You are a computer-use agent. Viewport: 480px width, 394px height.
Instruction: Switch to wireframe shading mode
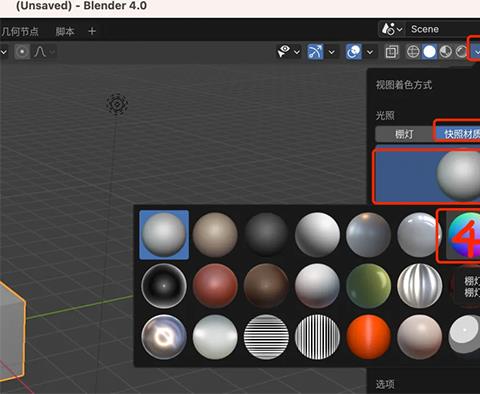point(413,52)
